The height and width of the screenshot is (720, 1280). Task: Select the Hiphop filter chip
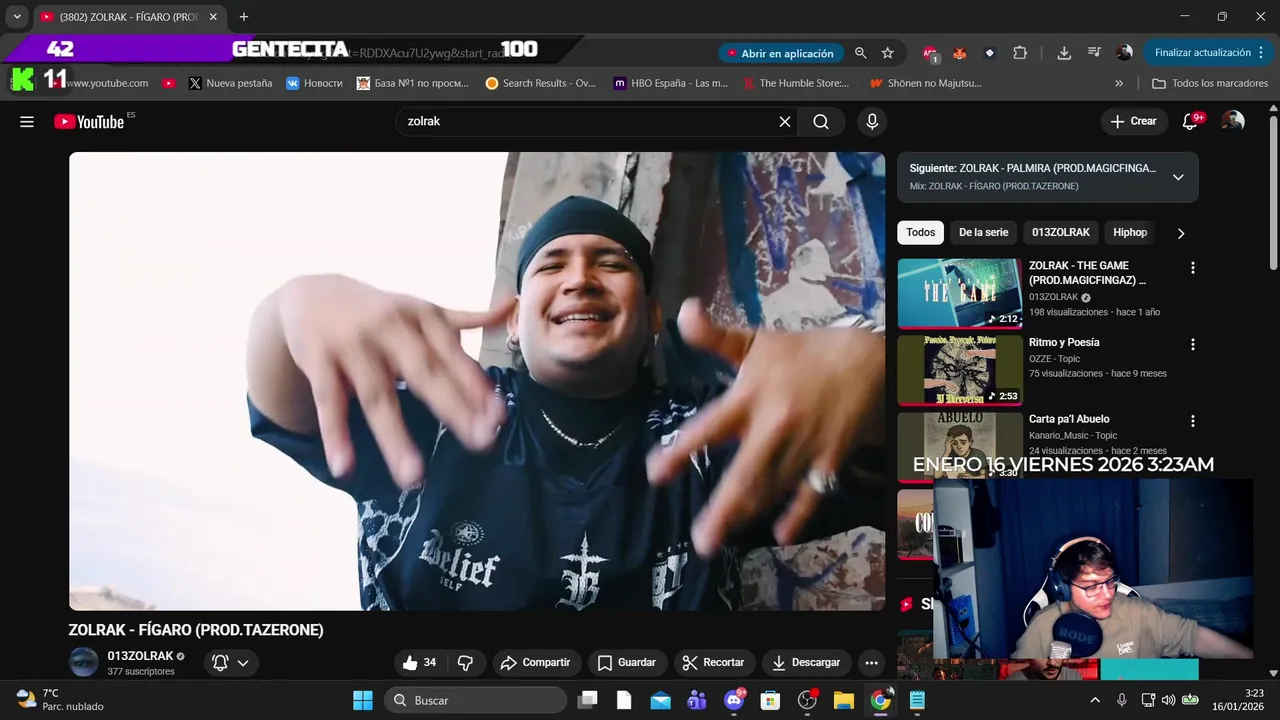[1130, 233]
